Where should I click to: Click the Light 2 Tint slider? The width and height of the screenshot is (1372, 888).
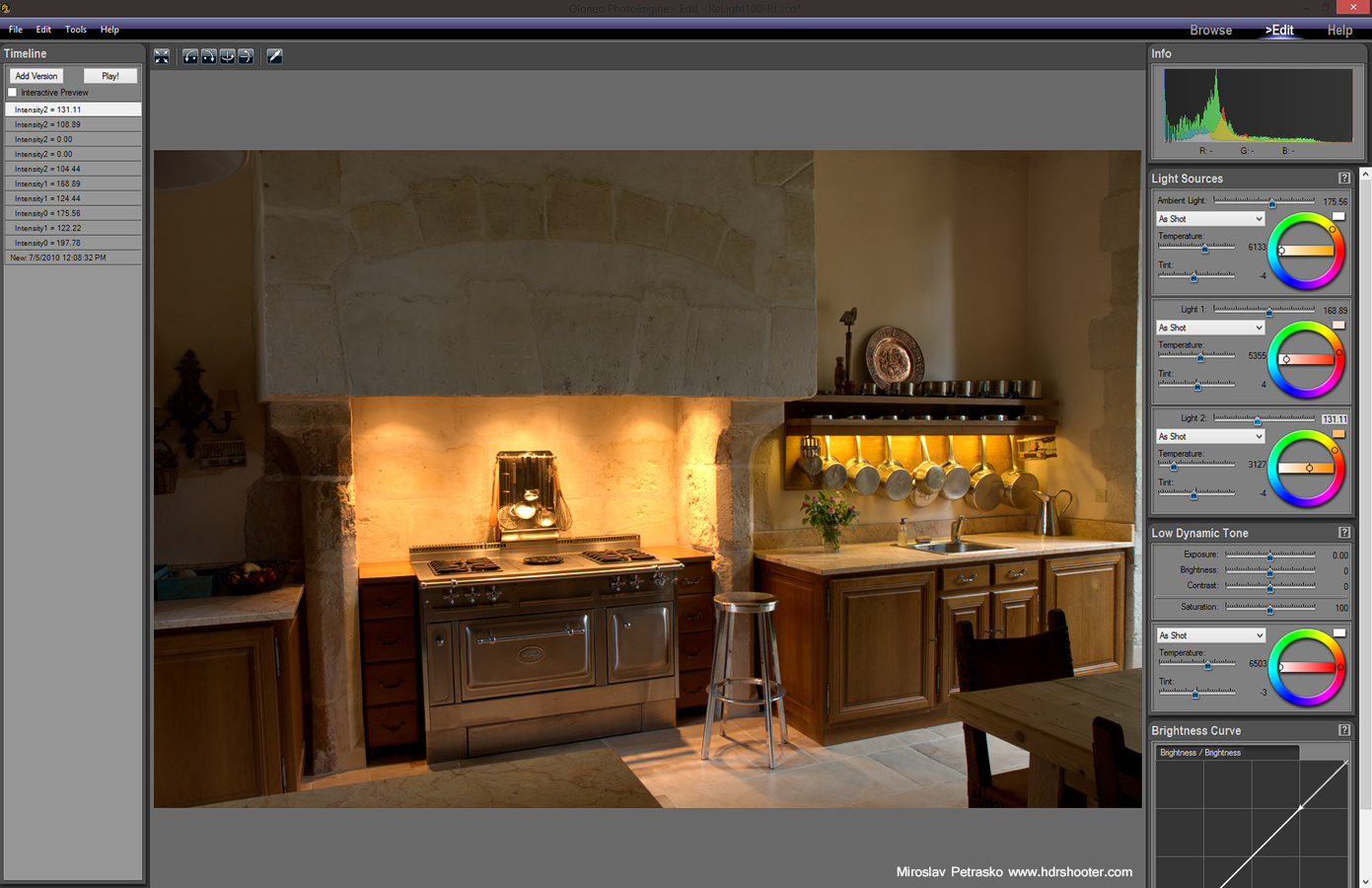point(1196,492)
